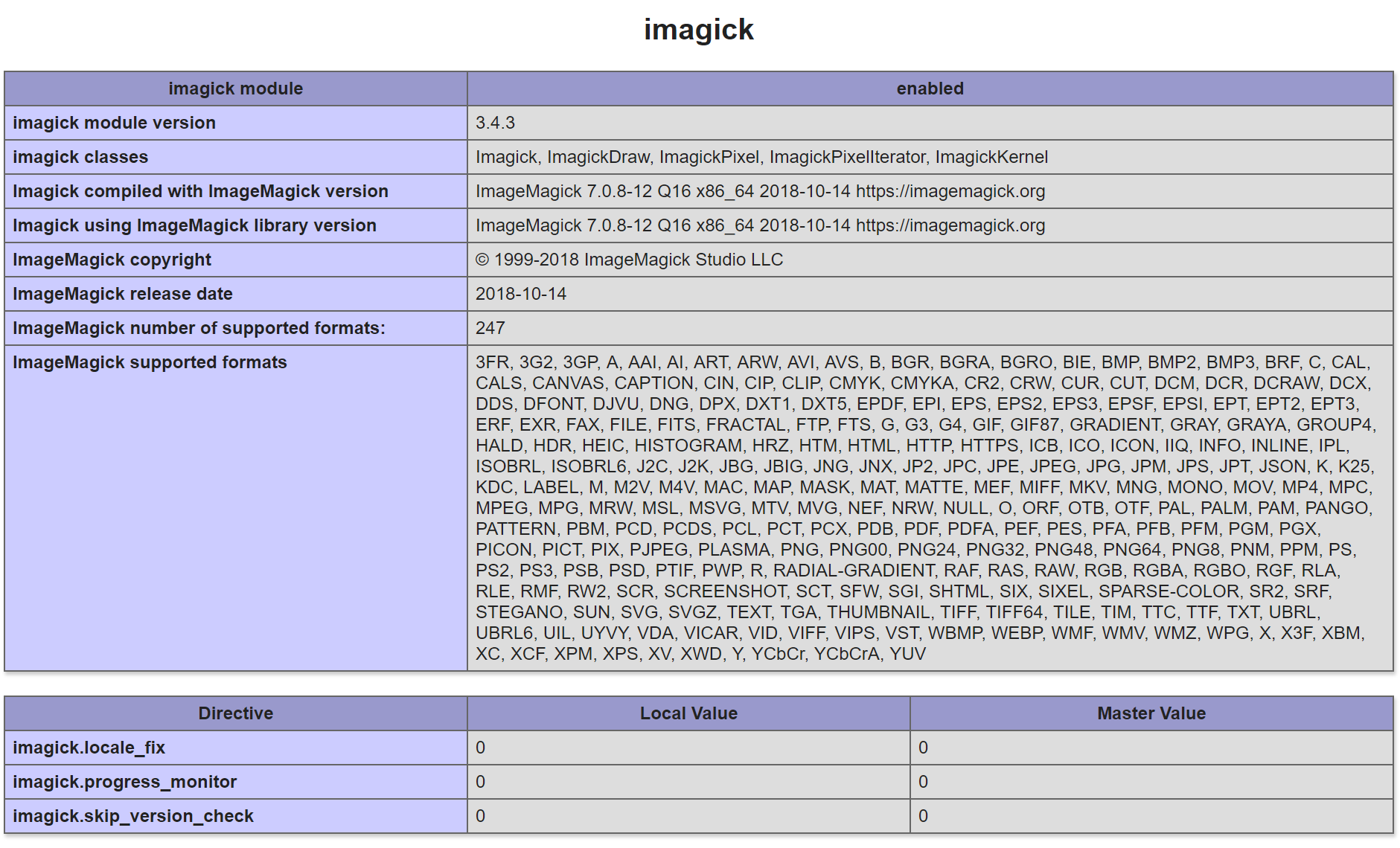Click the 'imagick module' header cell
The height and width of the screenshot is (848, 1400).
tap(236, 89)
